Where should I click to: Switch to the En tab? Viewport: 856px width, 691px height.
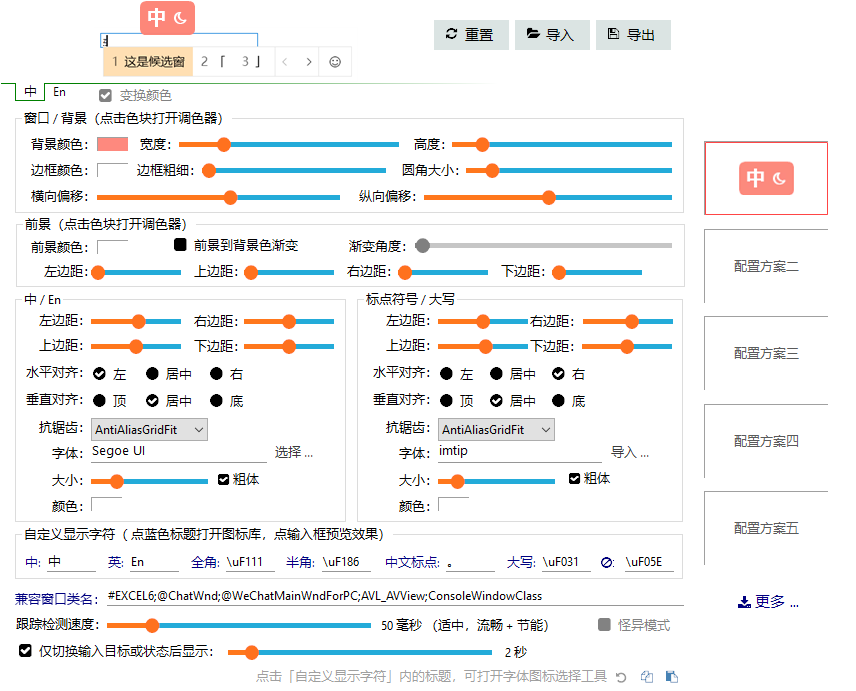click(x=60, y=92)
